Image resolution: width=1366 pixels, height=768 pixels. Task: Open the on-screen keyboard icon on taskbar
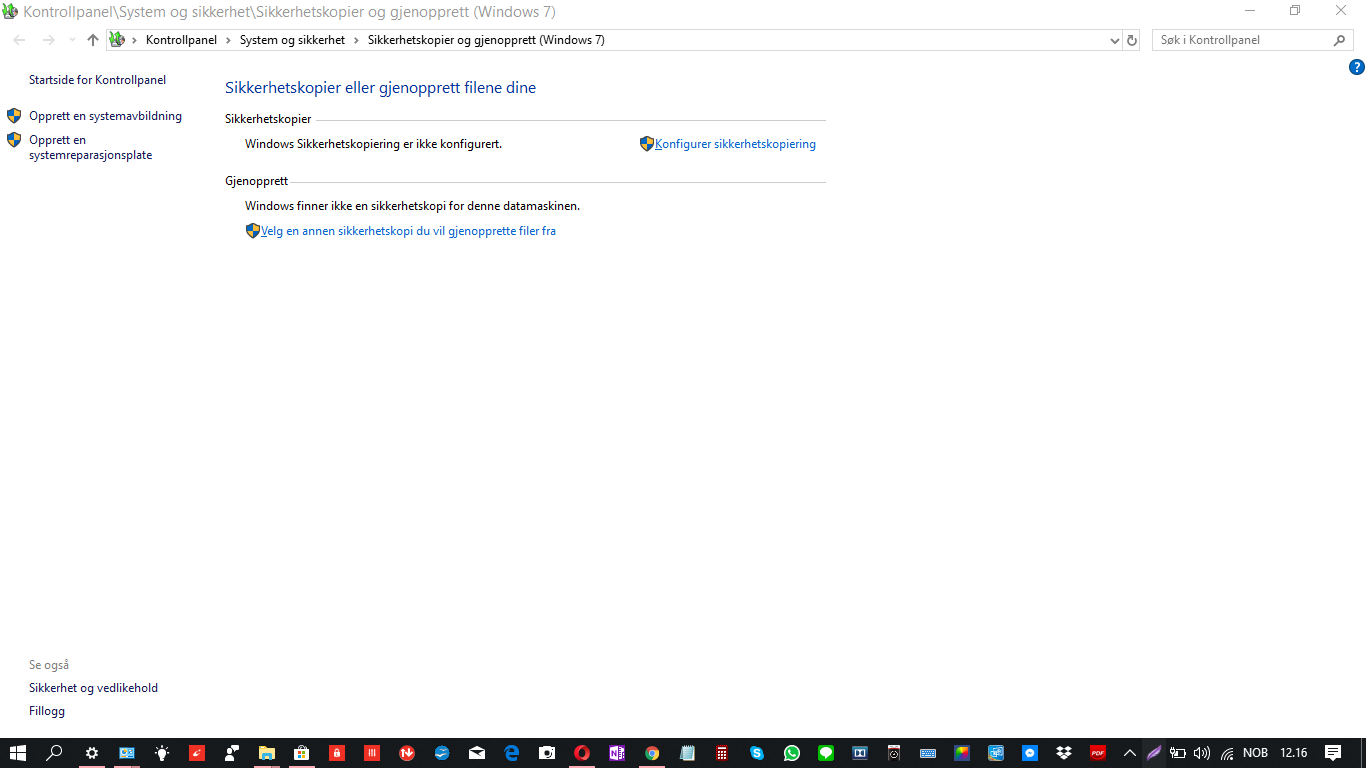tap(928, 753)
